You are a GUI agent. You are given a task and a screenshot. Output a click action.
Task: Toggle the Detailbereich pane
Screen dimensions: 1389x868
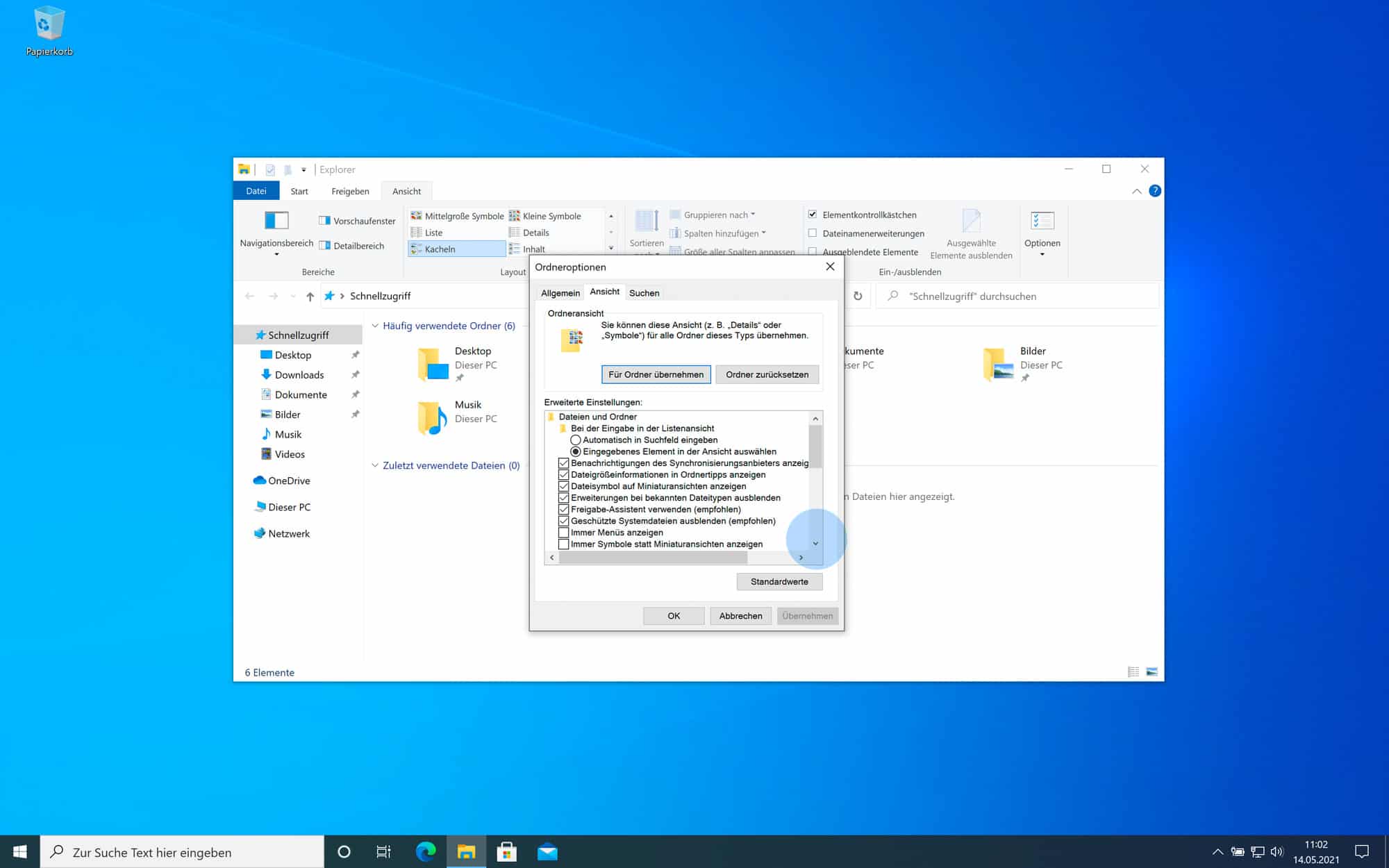tap(351, 246)
